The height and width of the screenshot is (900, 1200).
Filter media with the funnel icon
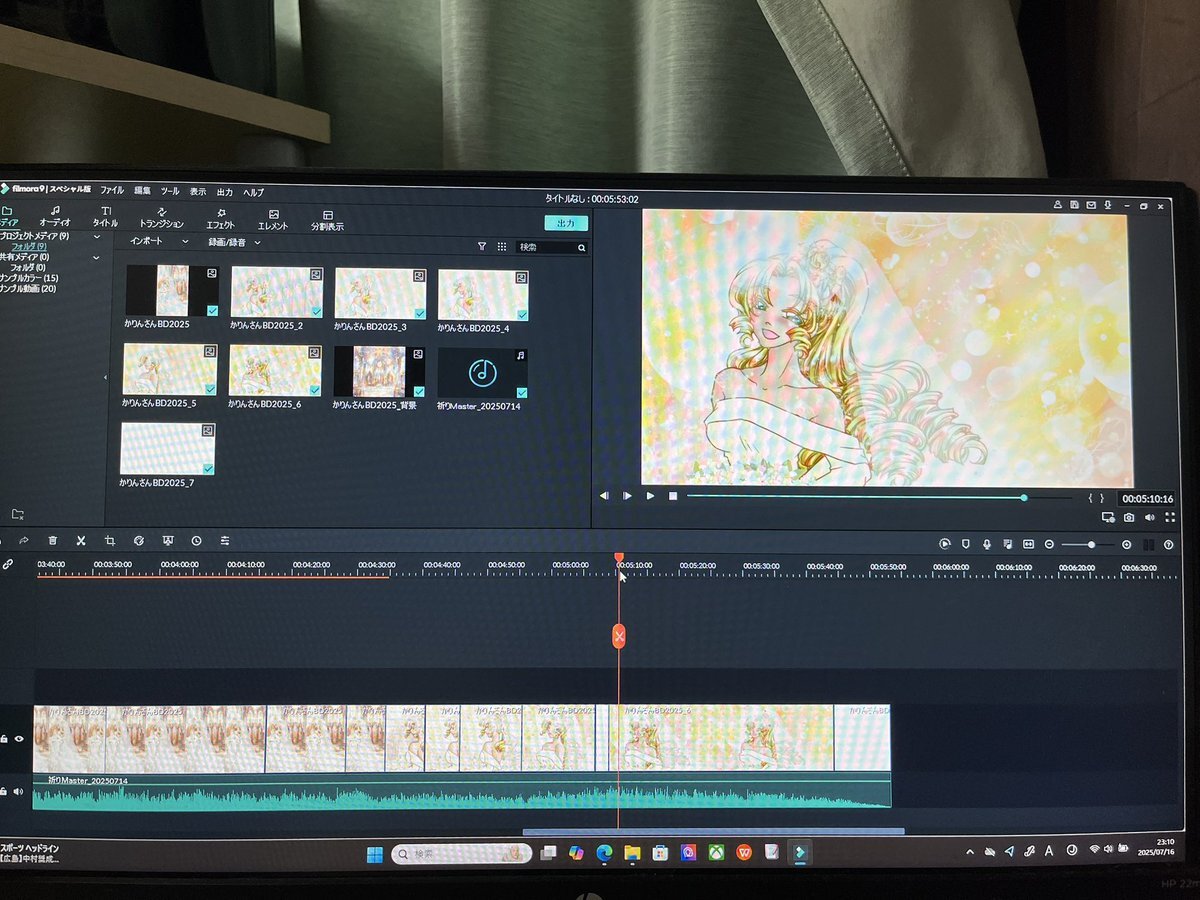tap(482, 246)
